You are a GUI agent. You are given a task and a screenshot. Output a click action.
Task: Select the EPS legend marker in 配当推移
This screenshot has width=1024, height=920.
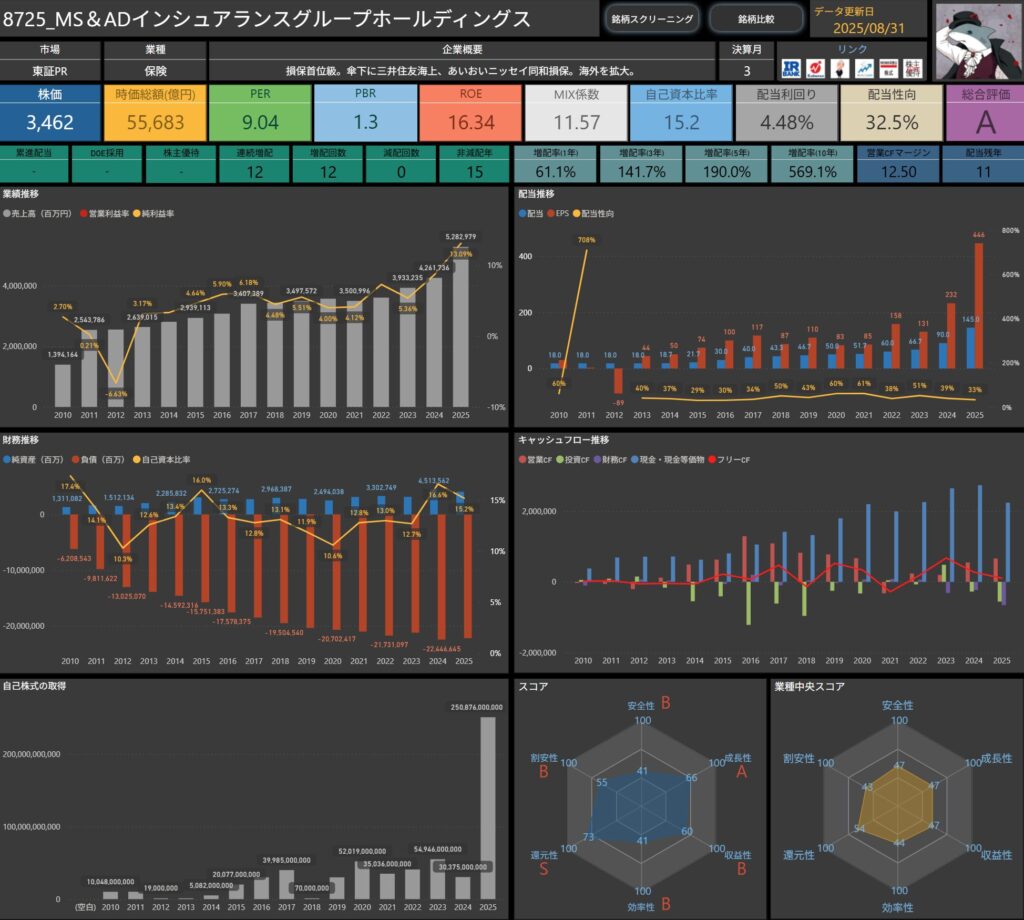pyautogui.click(x=551, y=214)
